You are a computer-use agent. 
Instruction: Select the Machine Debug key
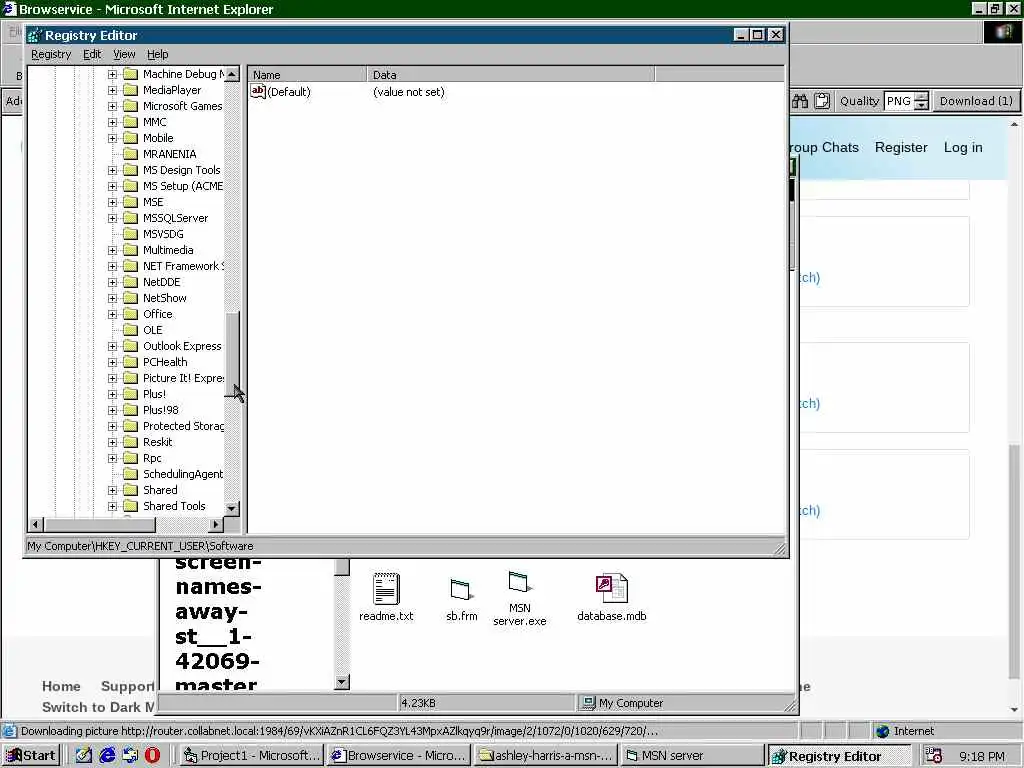coord(183,74)
